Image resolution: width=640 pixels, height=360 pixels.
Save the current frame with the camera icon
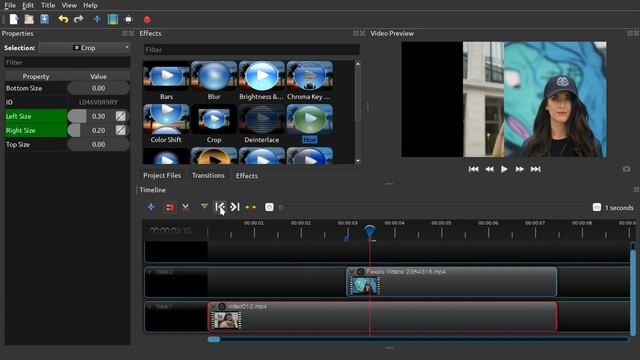tap(626, 169)
